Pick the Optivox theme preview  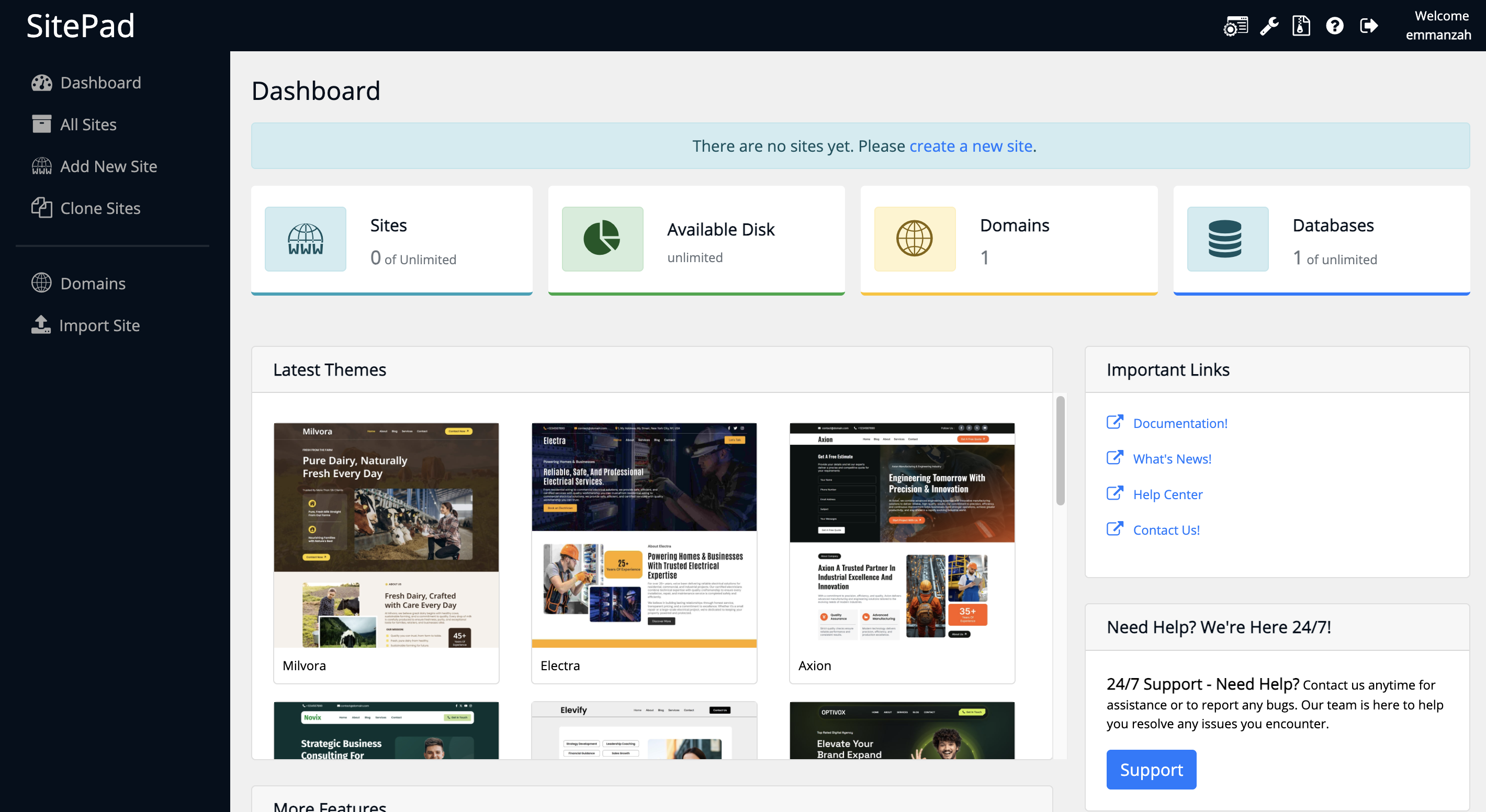click(902, 731)
